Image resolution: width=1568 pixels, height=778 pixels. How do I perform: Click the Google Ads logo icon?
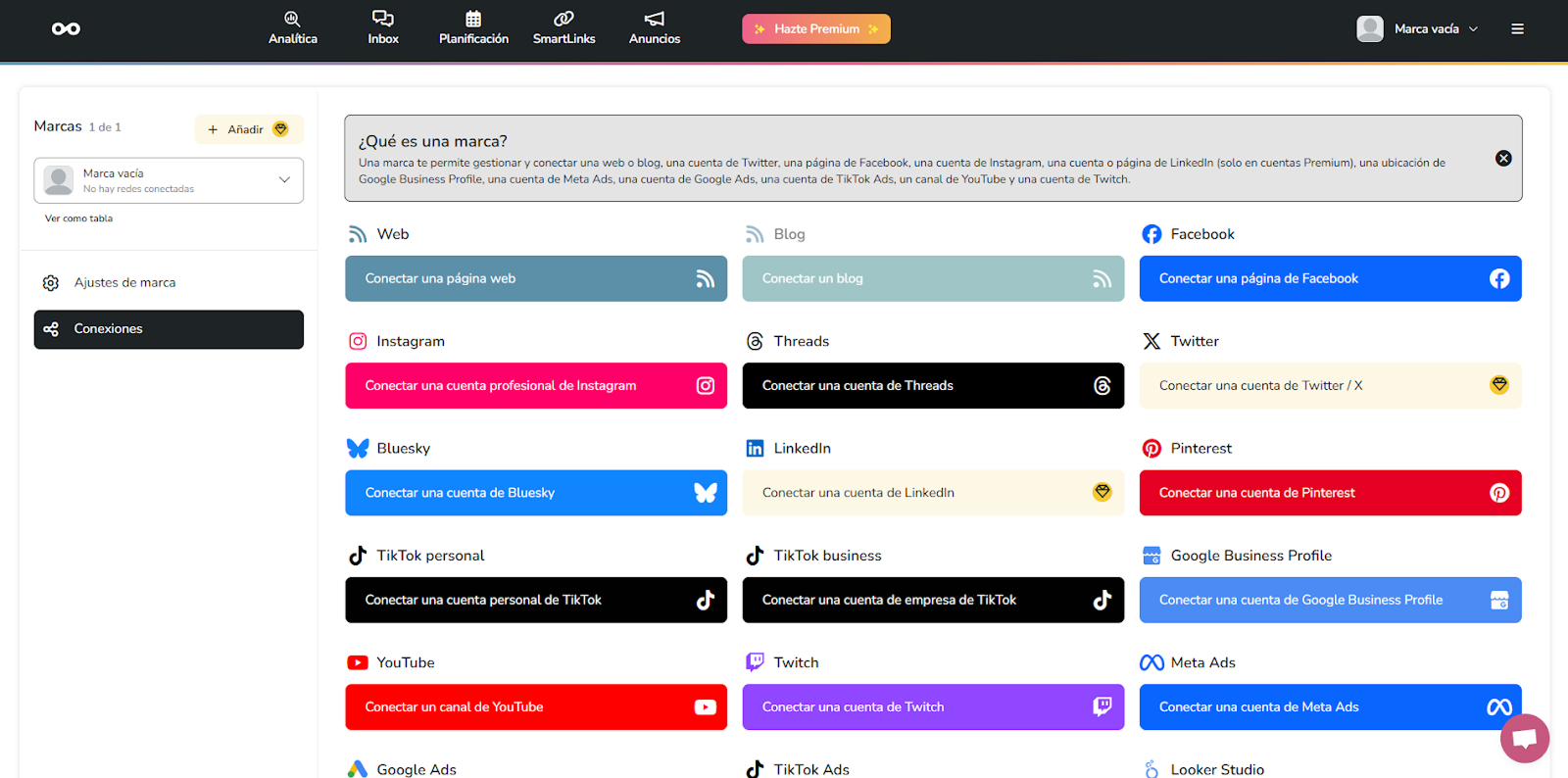(x=358, y=769)
